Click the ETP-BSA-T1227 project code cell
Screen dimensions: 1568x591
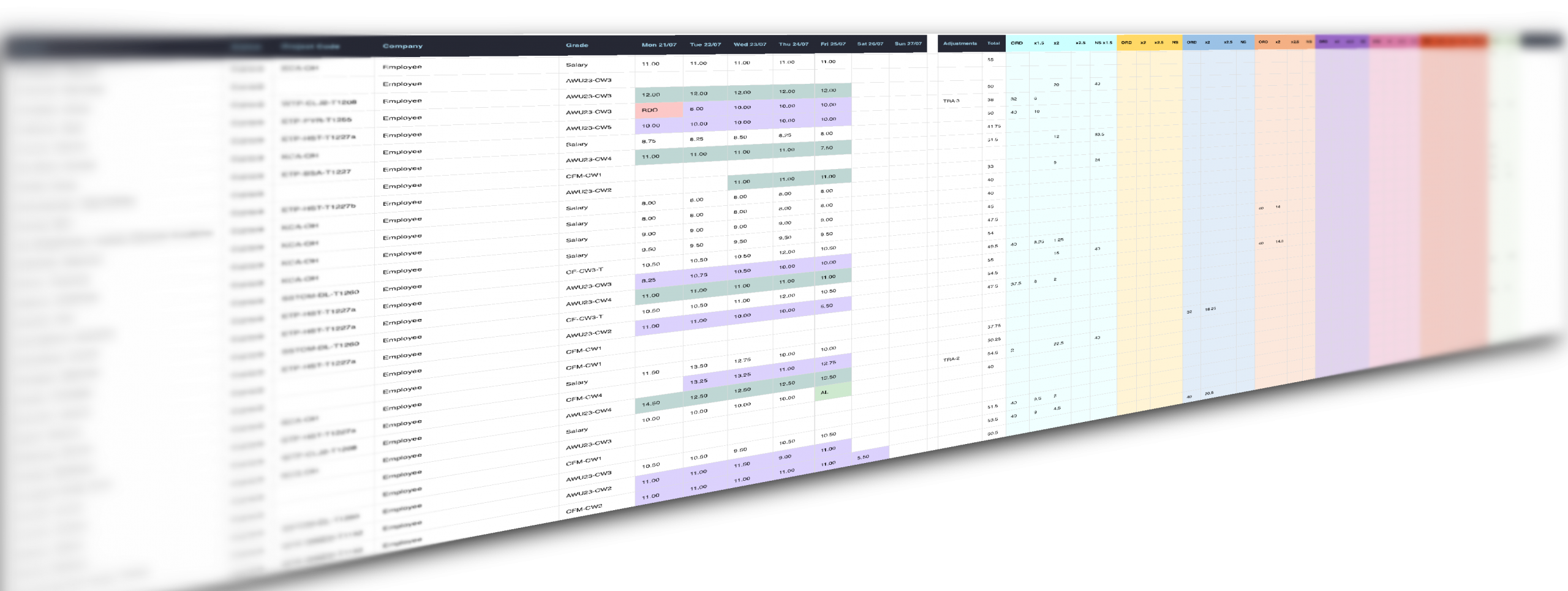tap(316, 173)
